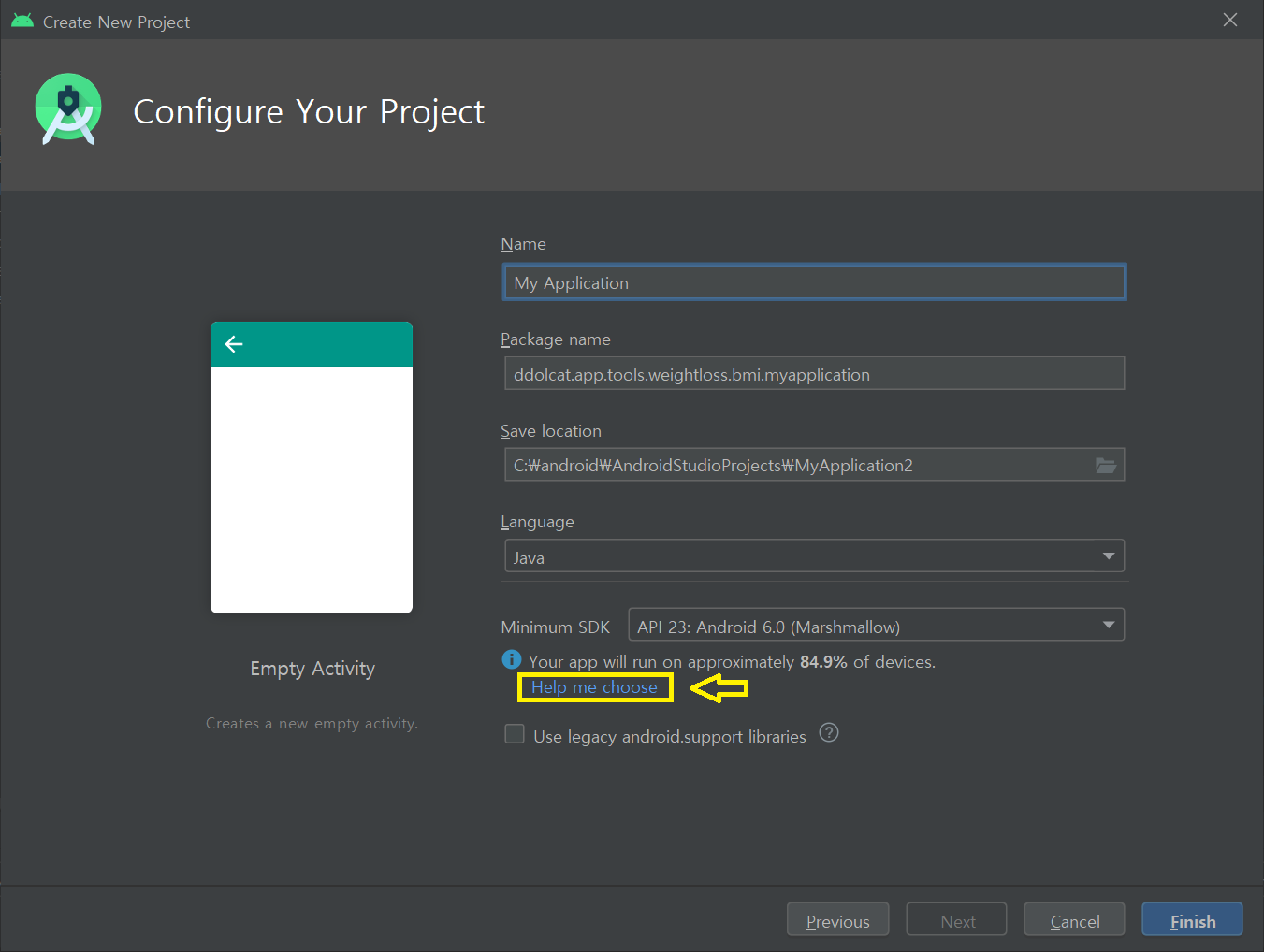Open the Save location folder browser
The height and width of the screenshot is (952, 1264).
[1106, 465]
